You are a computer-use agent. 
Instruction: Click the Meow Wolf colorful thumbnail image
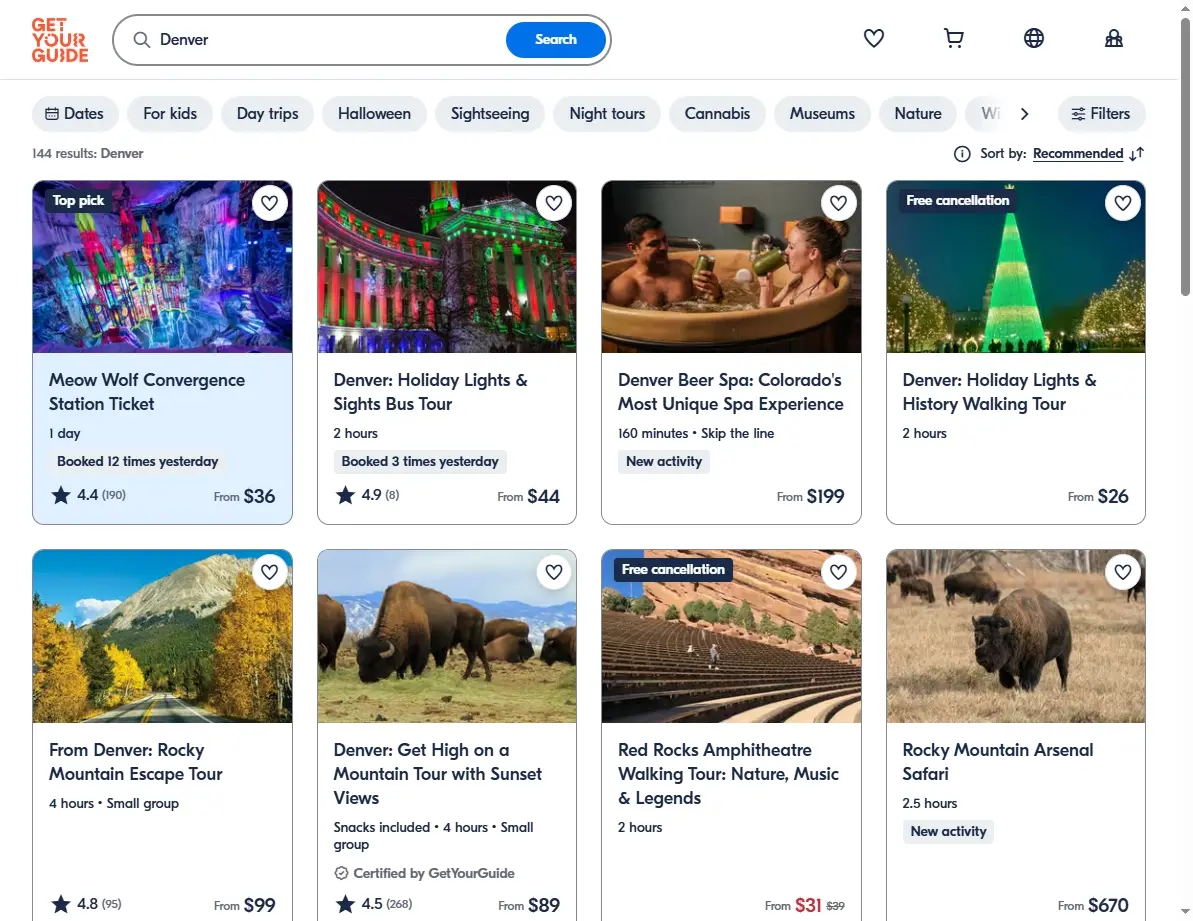[162, 267]
